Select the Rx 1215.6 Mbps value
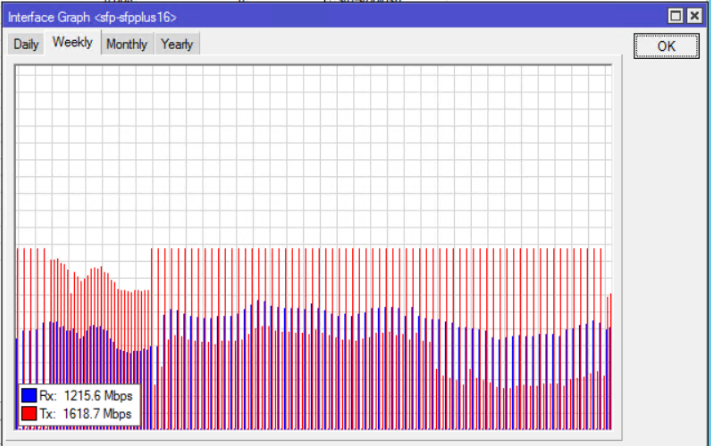 [x=98, y=396]
